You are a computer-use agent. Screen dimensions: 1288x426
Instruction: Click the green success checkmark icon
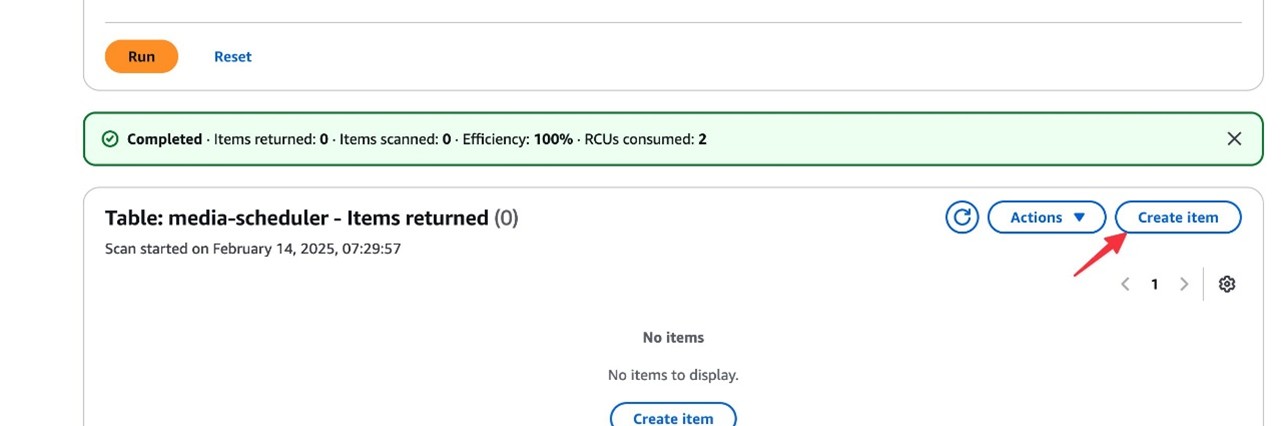coord(110,139)
